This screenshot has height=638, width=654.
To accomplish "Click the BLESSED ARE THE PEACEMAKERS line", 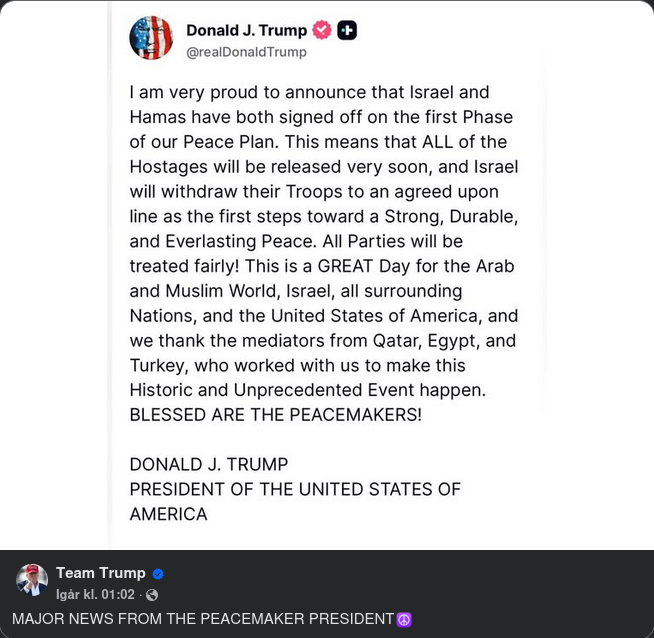I will 275,415.
